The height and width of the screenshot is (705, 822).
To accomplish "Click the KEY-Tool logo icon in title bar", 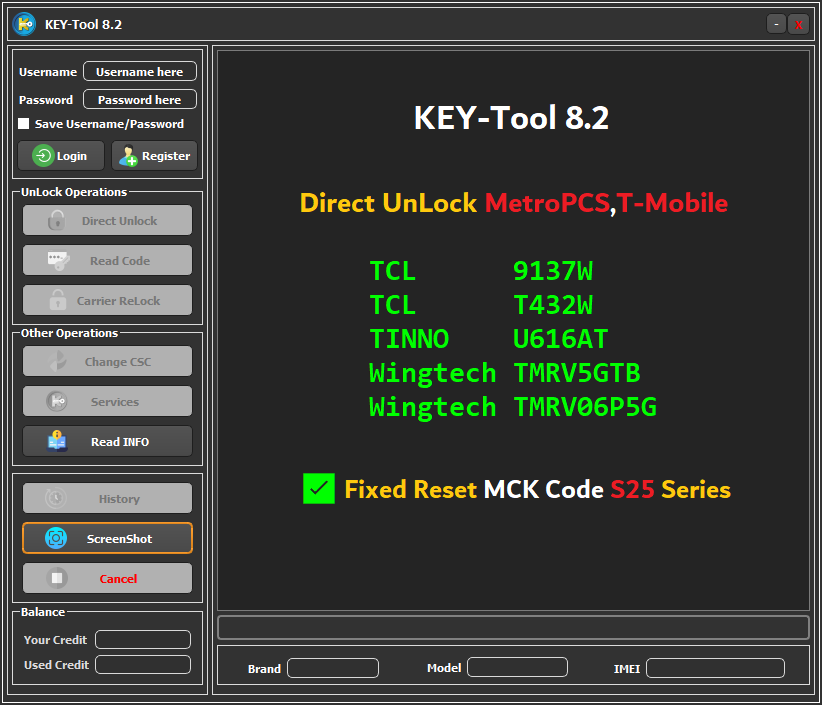I will [24, 24].
